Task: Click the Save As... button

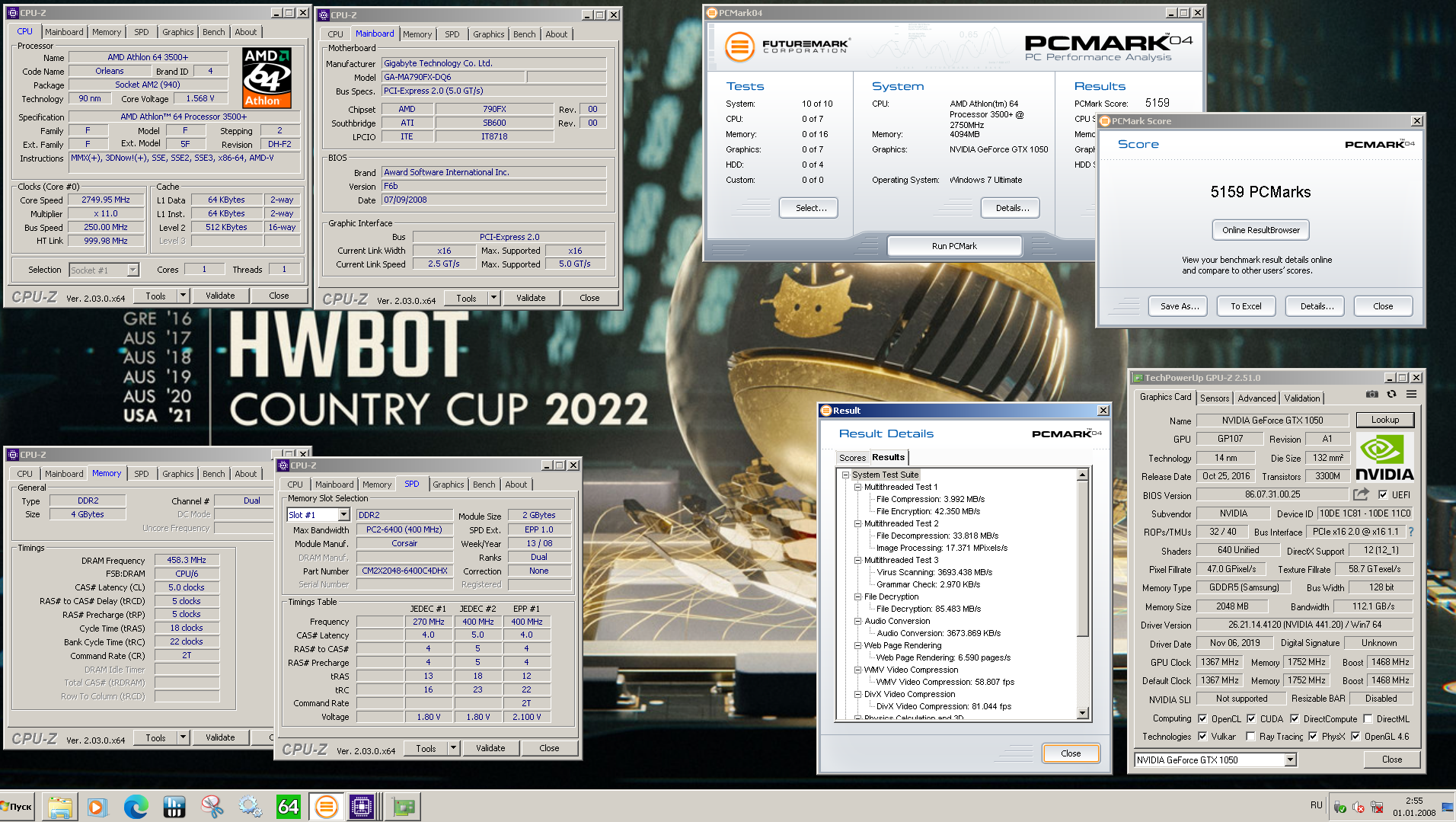Action: [1180, 306]
